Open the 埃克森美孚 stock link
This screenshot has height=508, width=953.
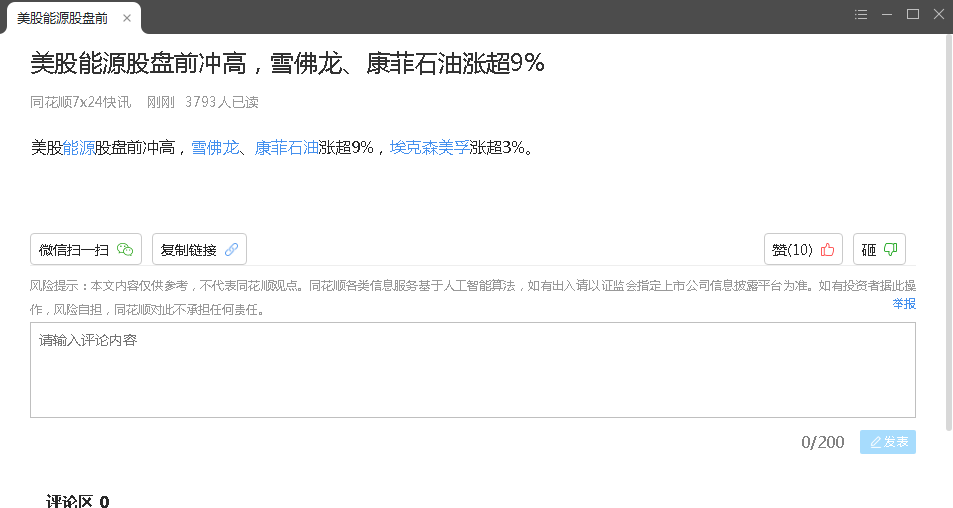pos(429,148)
